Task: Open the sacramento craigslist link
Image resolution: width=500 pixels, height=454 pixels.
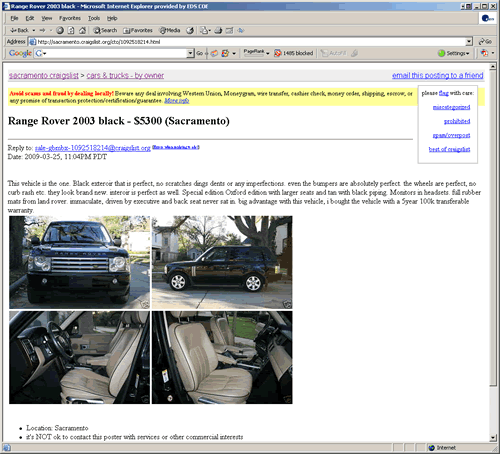Action: [x=44, y=75]
